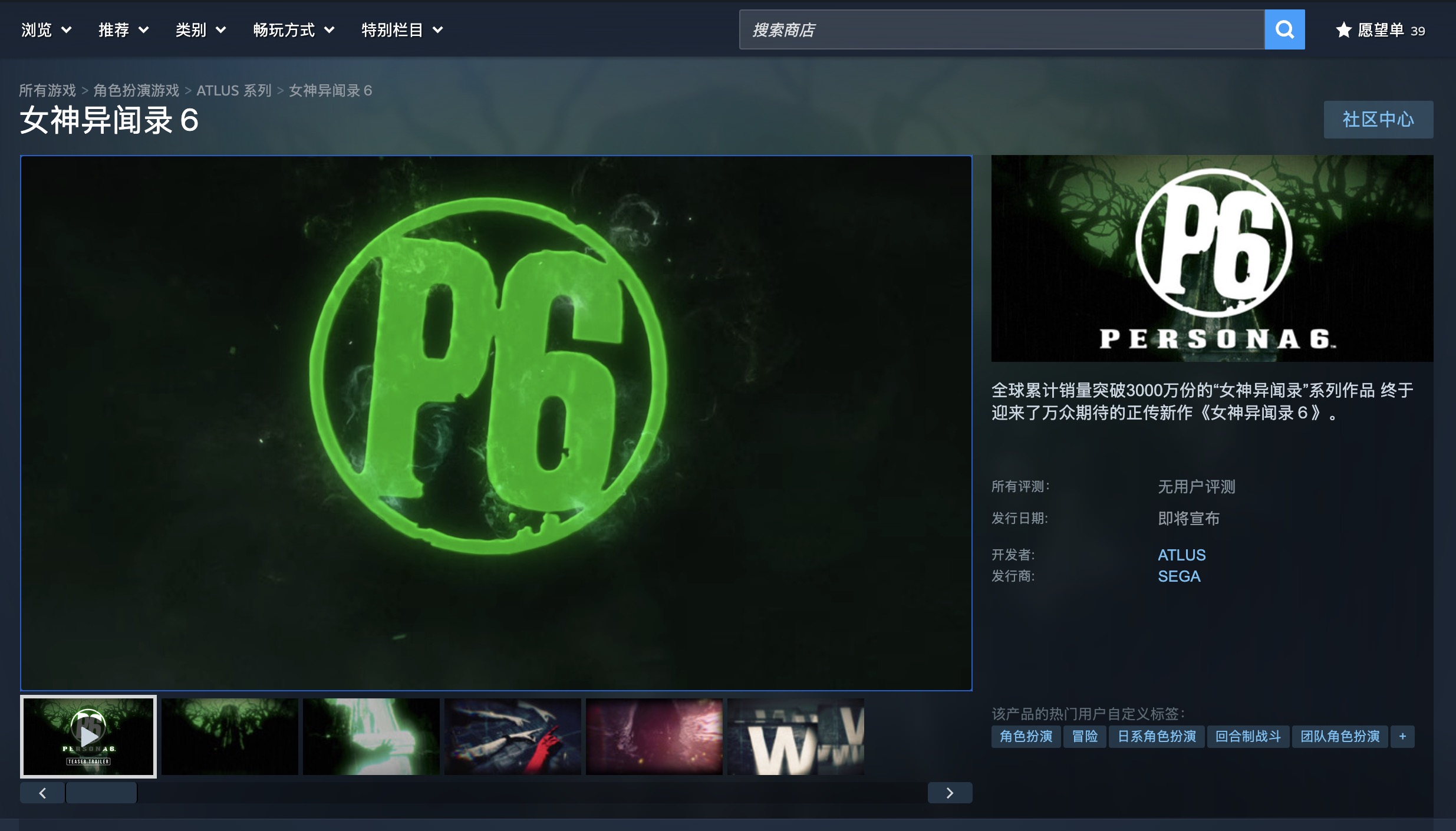The image size is (1456, 831).
Task: Go to 角色扮演游戏 breadcrumb
Action: [x=136, y=90]
